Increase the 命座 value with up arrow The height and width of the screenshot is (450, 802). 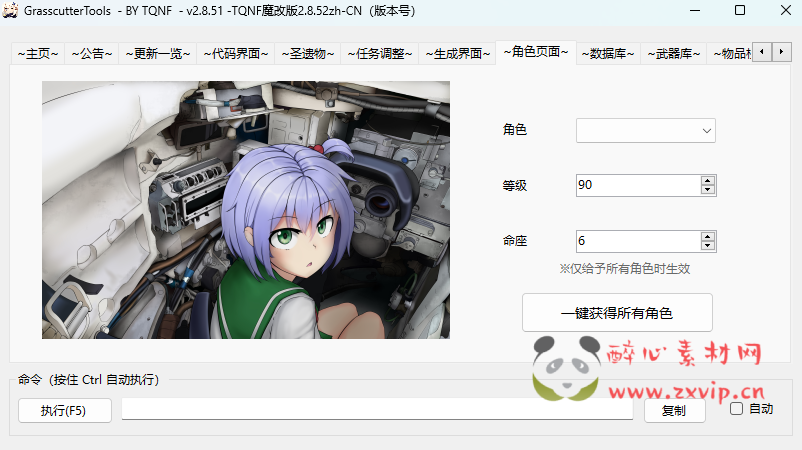click(x=708, y=236)
